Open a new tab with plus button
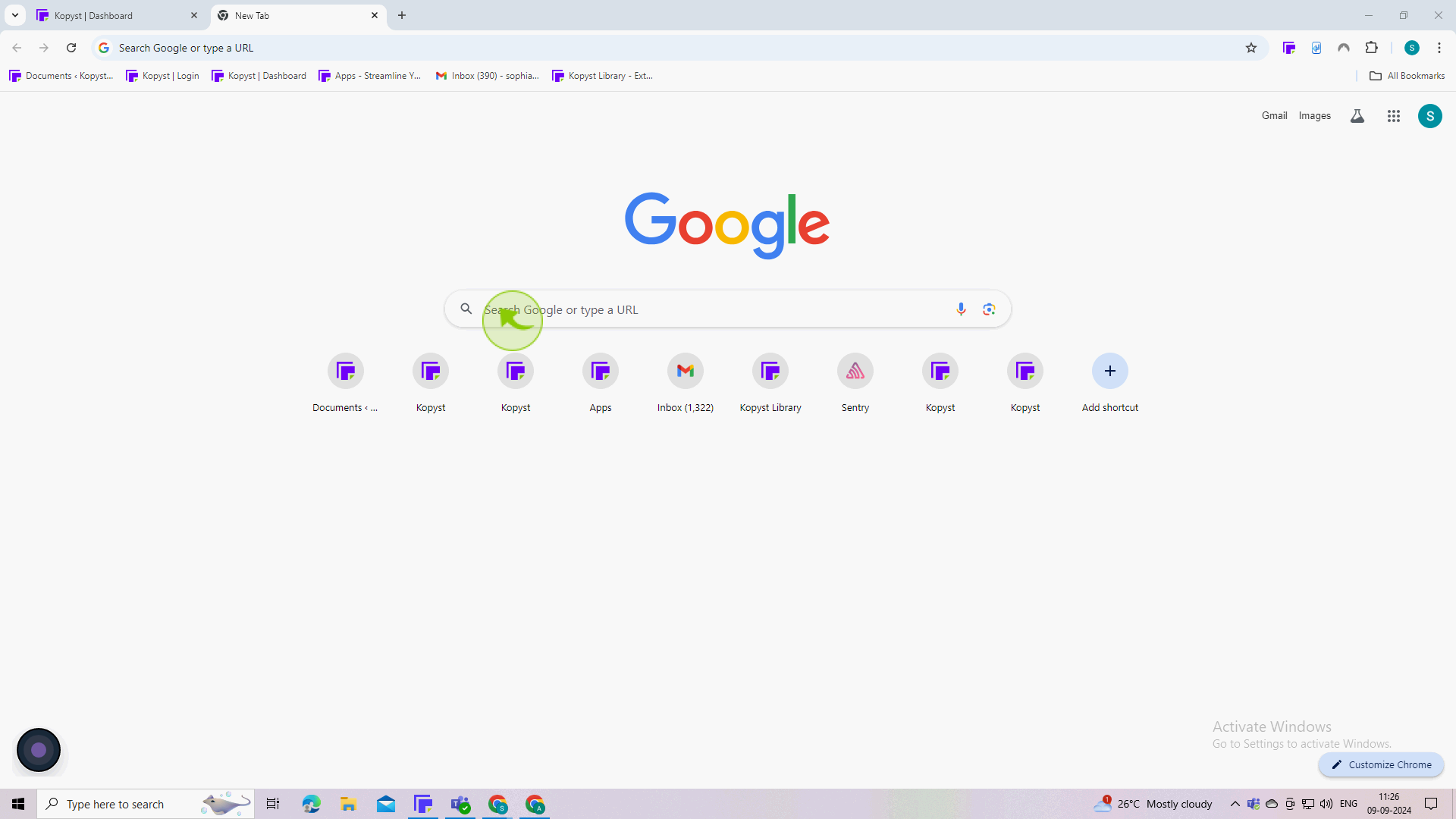Screen dimensions: 1456x819 [402, 15]
